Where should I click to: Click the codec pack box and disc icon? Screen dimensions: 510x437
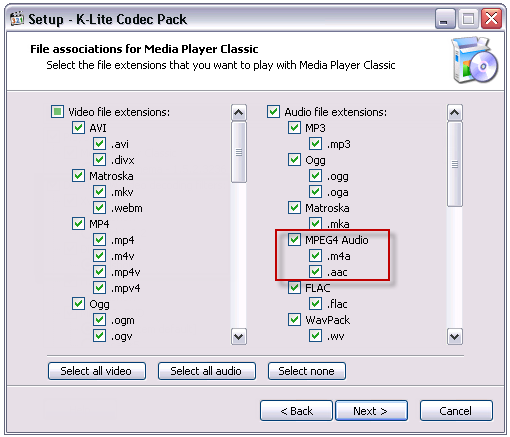[475, 60]
